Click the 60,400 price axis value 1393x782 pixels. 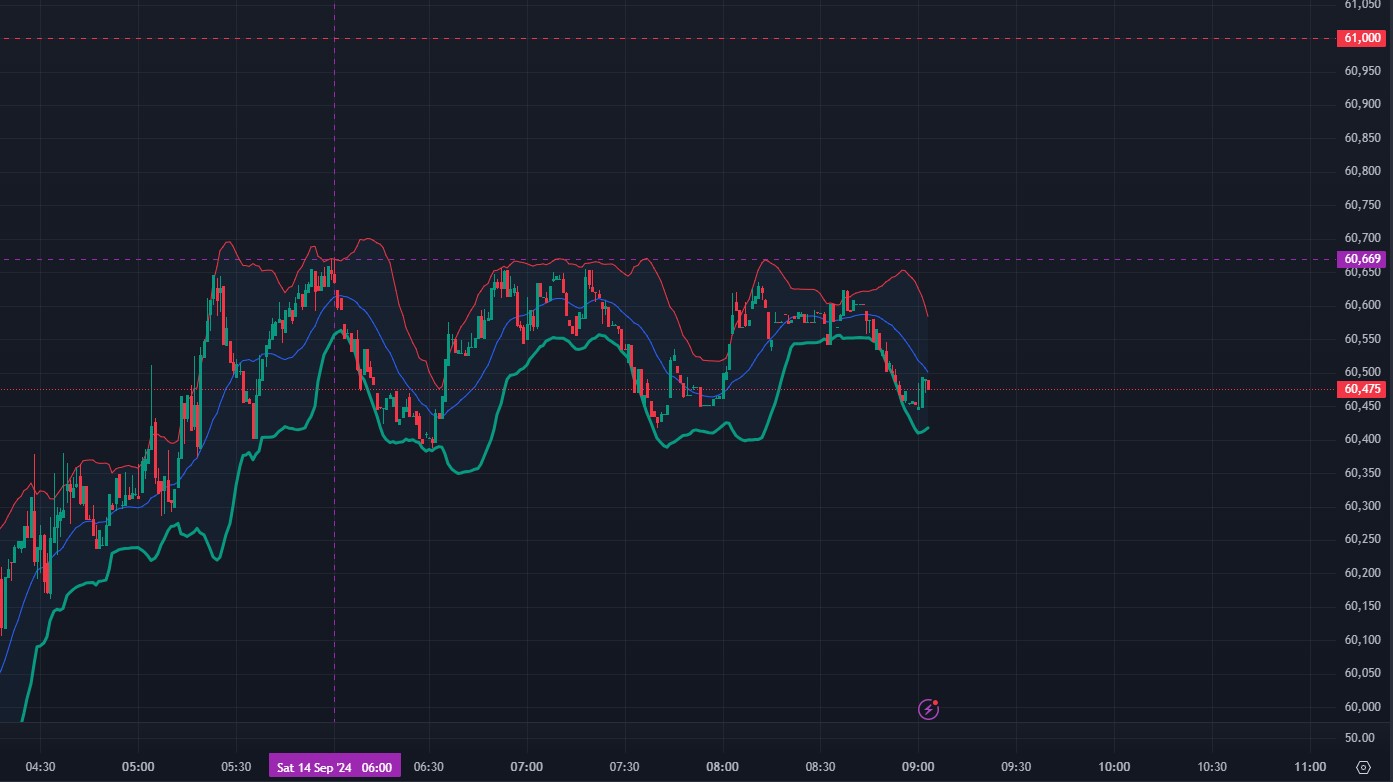point(1362,439)
